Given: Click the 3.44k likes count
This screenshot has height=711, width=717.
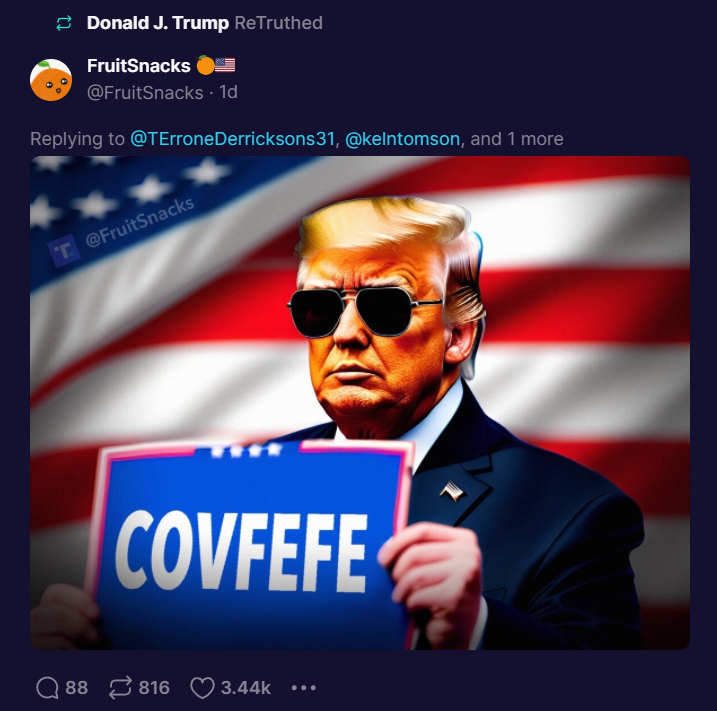Looking at the screenshot, I should (246, 688).
